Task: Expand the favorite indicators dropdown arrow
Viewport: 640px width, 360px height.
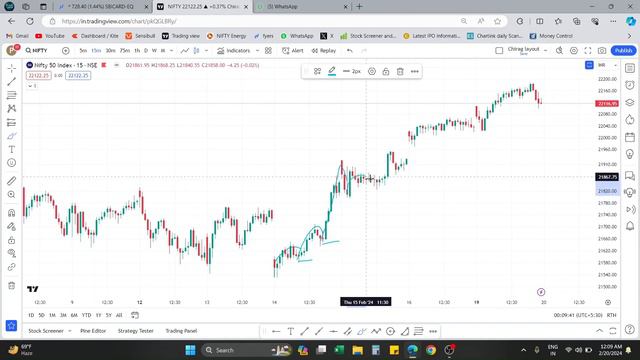Action: click(x=257, y=51)
